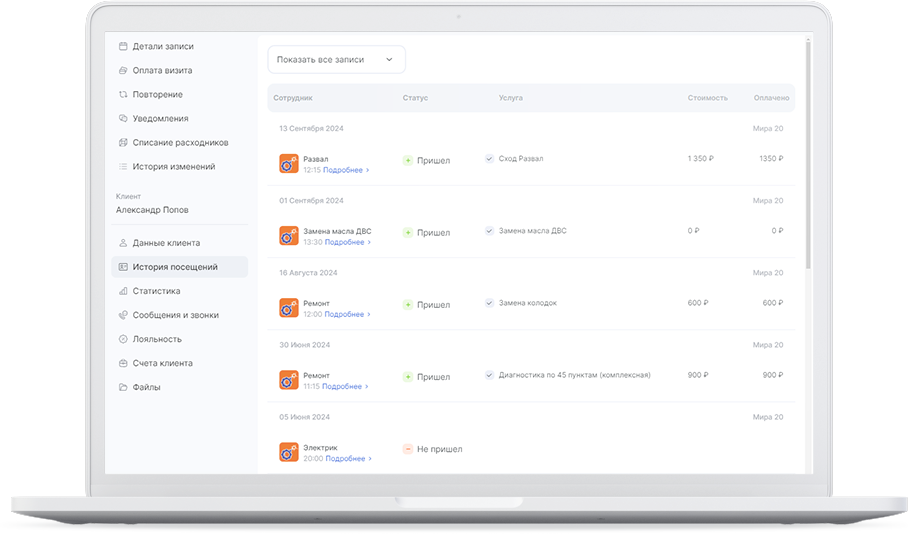Click the vertical scrollbar of the visit list
The height and width of the screenshot is (534, 908).
tap(808, 153)
